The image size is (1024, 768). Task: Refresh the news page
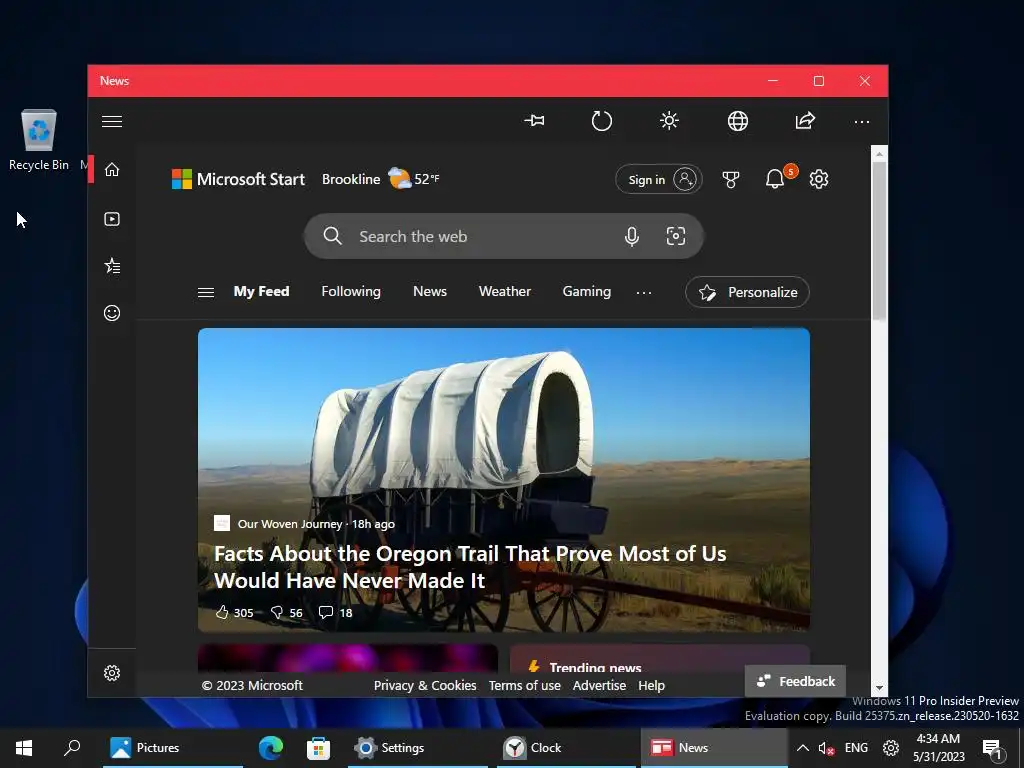click(x=601, y=121)
